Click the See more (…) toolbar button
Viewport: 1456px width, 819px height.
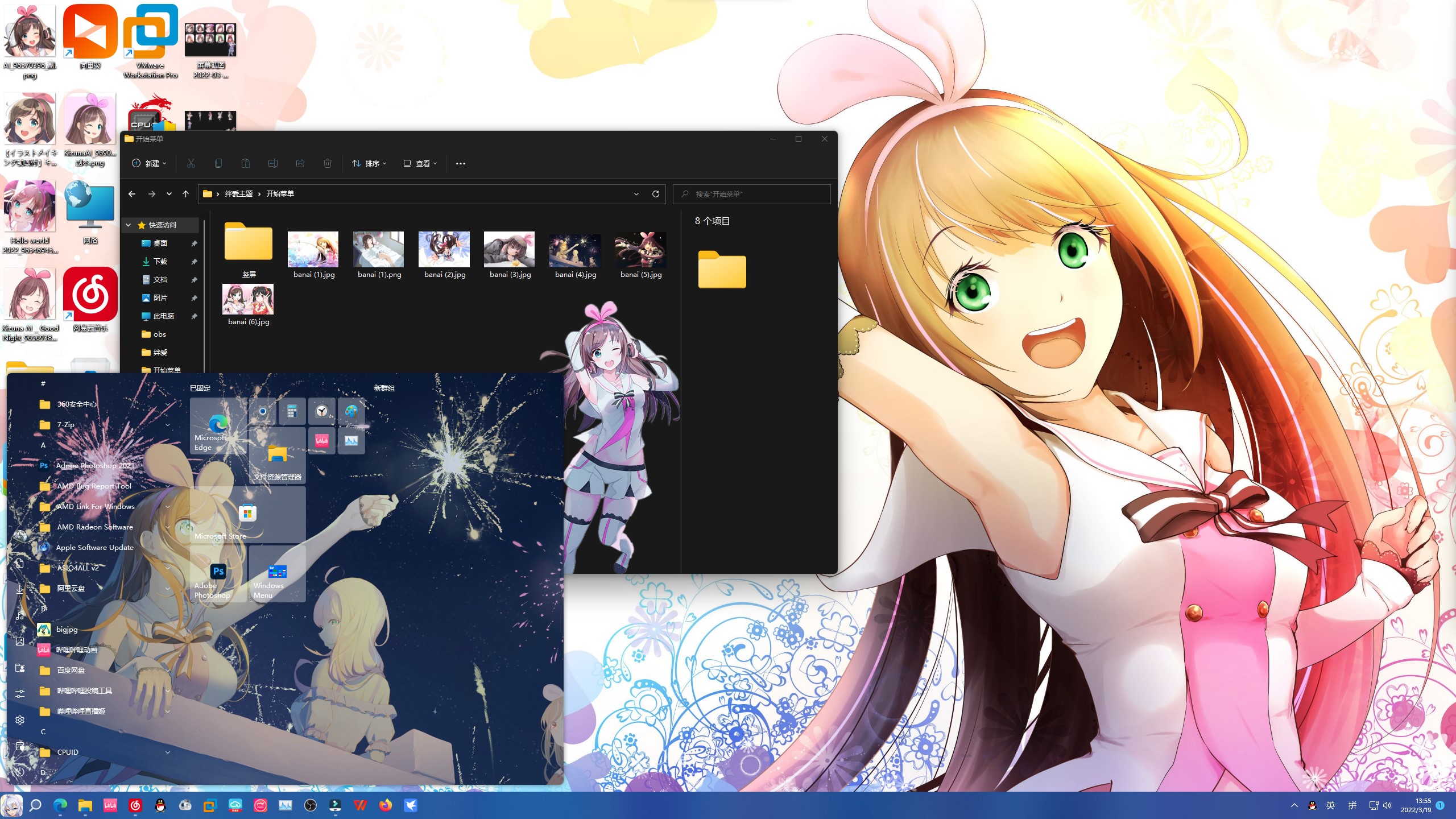(461, 164)
